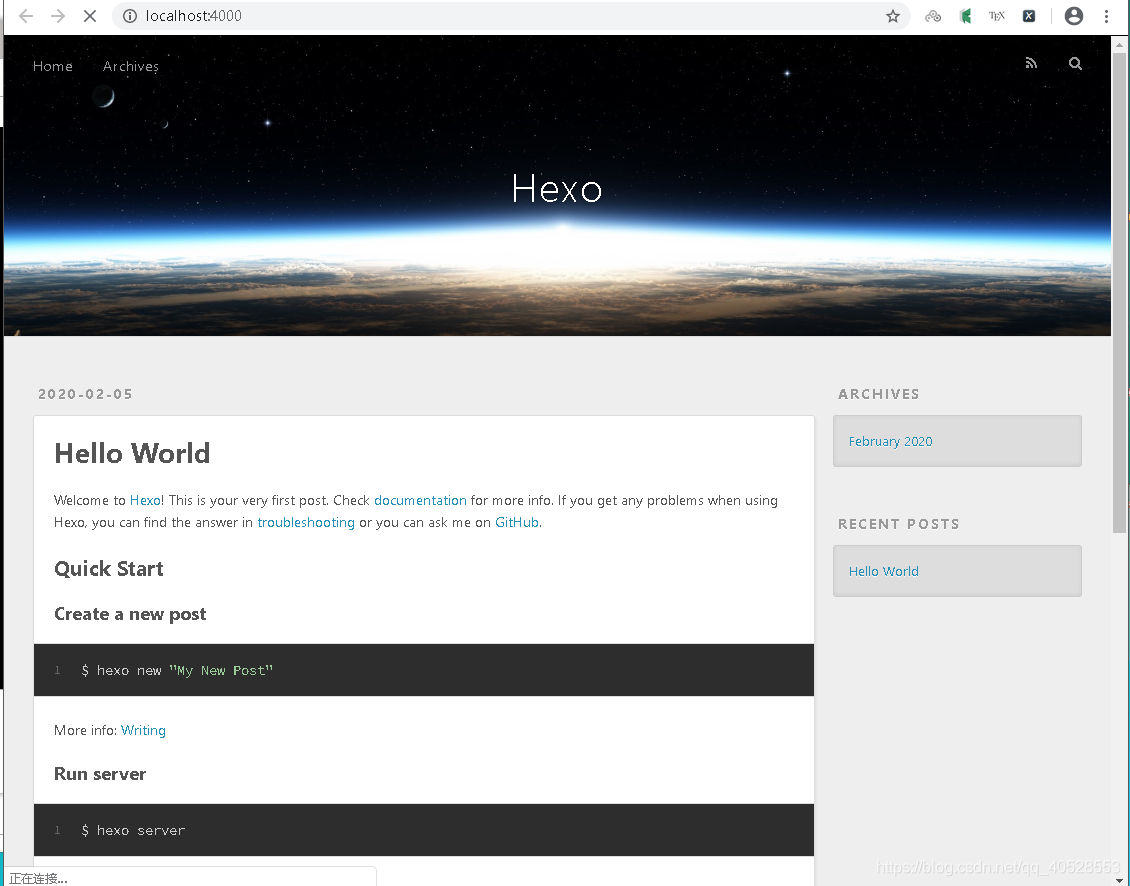The width and height of the screenshot is (1130, 886).
Task: Open the Writing link
Action: pos(143,730)
